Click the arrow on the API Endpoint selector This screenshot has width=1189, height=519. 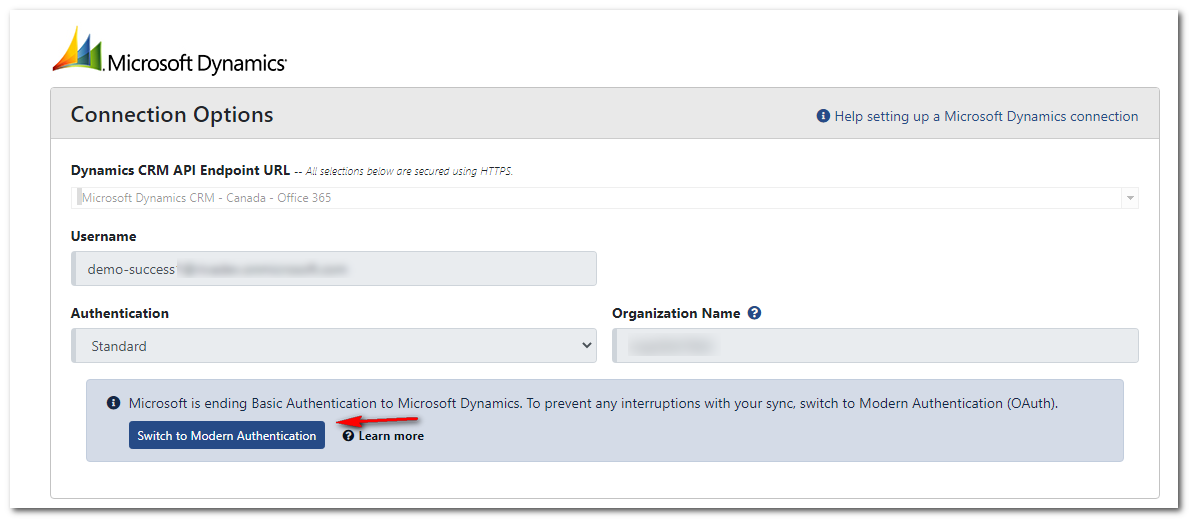(1130, 198)
